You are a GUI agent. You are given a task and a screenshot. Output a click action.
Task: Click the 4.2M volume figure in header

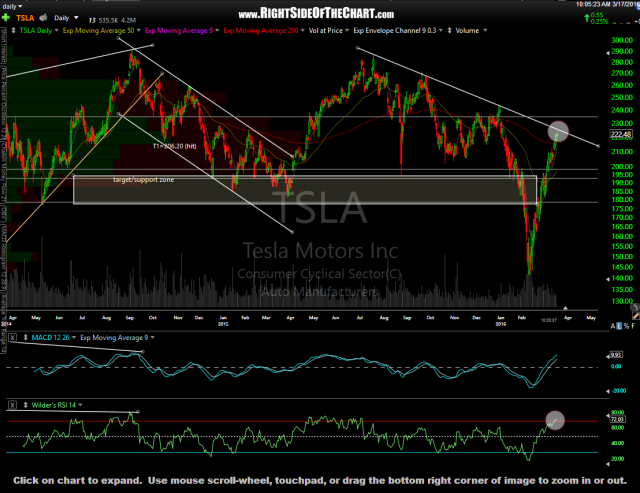(x=128, y=20)
